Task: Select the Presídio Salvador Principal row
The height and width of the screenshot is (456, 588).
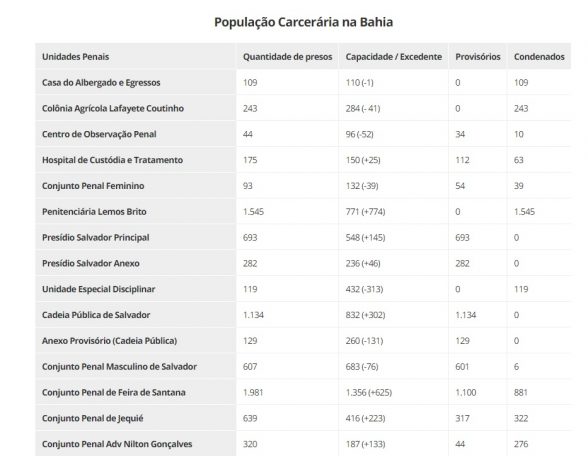Action: point(303,237)
